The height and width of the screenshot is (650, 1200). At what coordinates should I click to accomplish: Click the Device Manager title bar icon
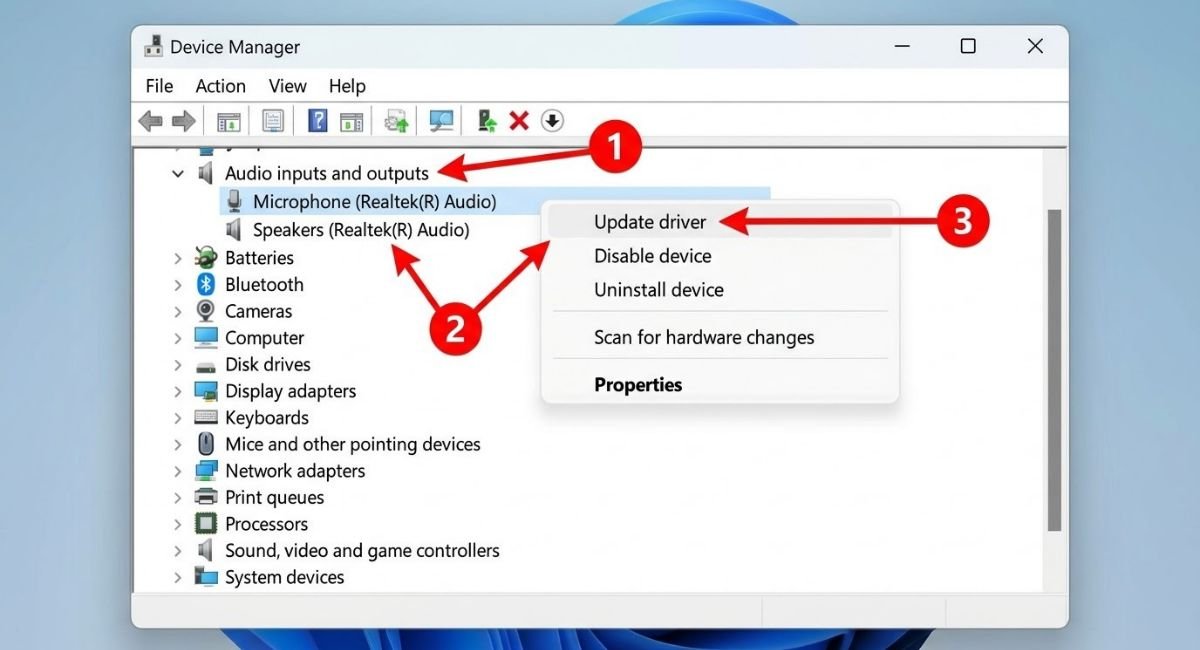tap(153, 46)
